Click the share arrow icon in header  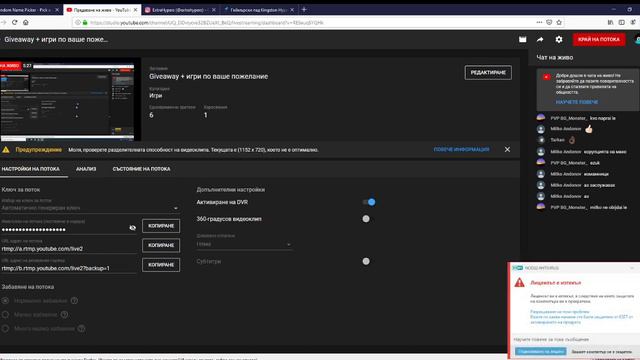(540, 40)
